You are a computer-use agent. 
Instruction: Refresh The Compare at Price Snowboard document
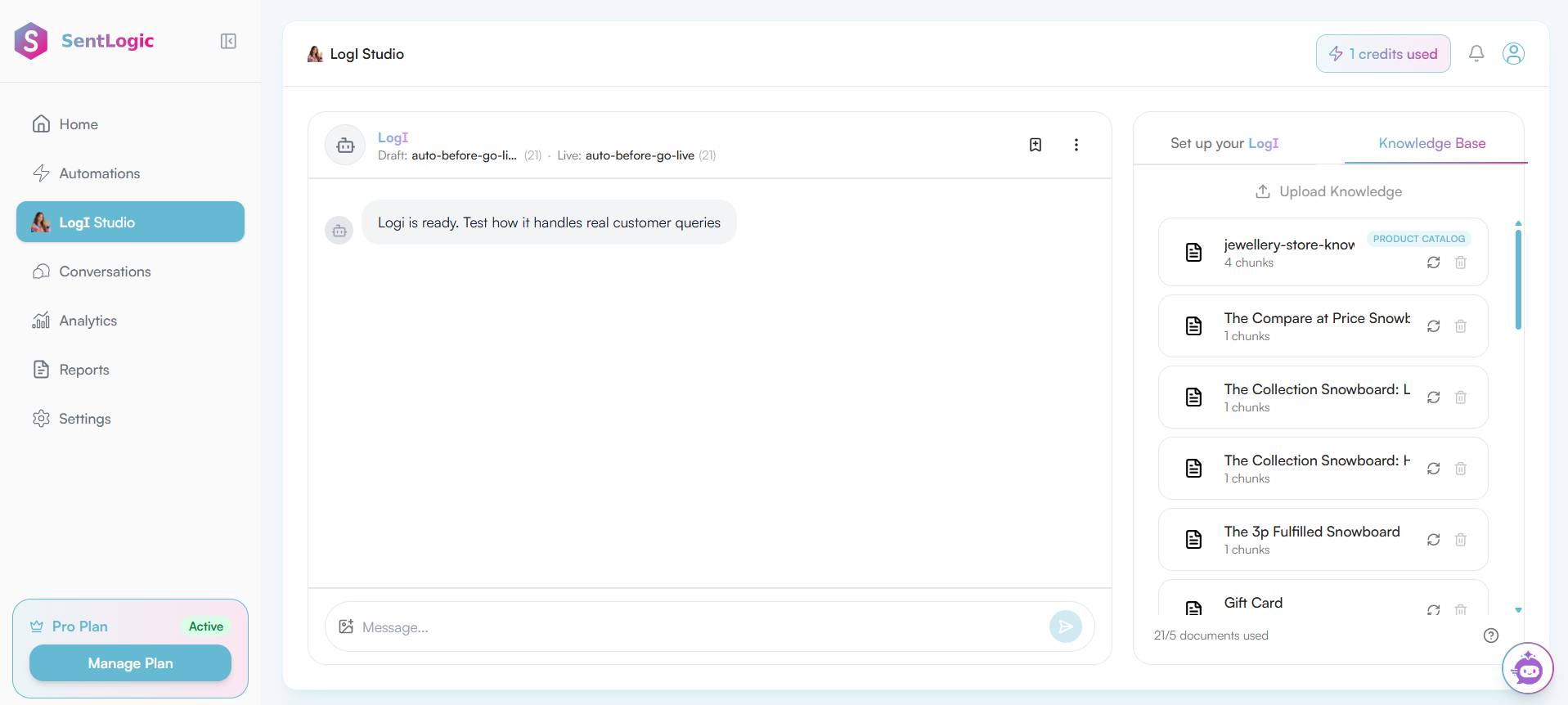click(x=1434, y=326)
